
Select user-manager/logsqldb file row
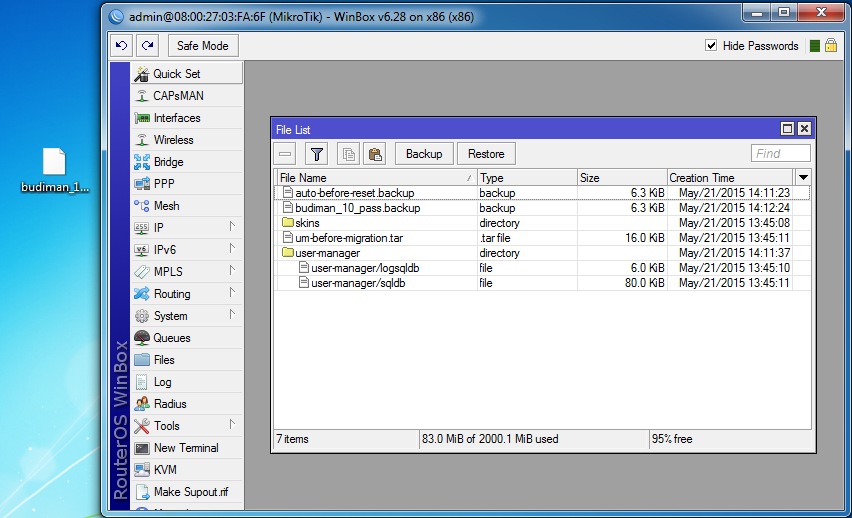(x=542, y=268)
